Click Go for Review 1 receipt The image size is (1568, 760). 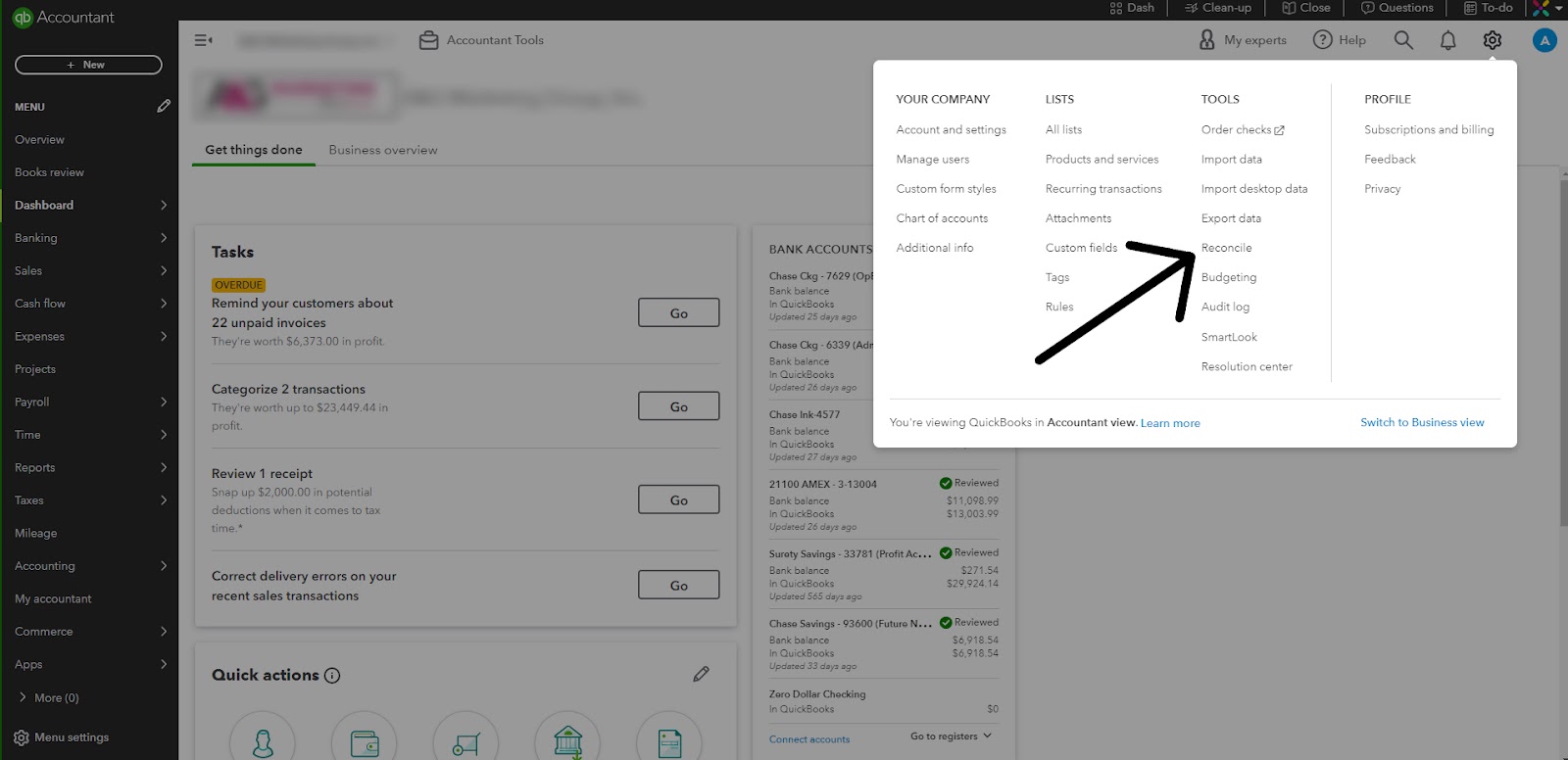pos(678,499)
